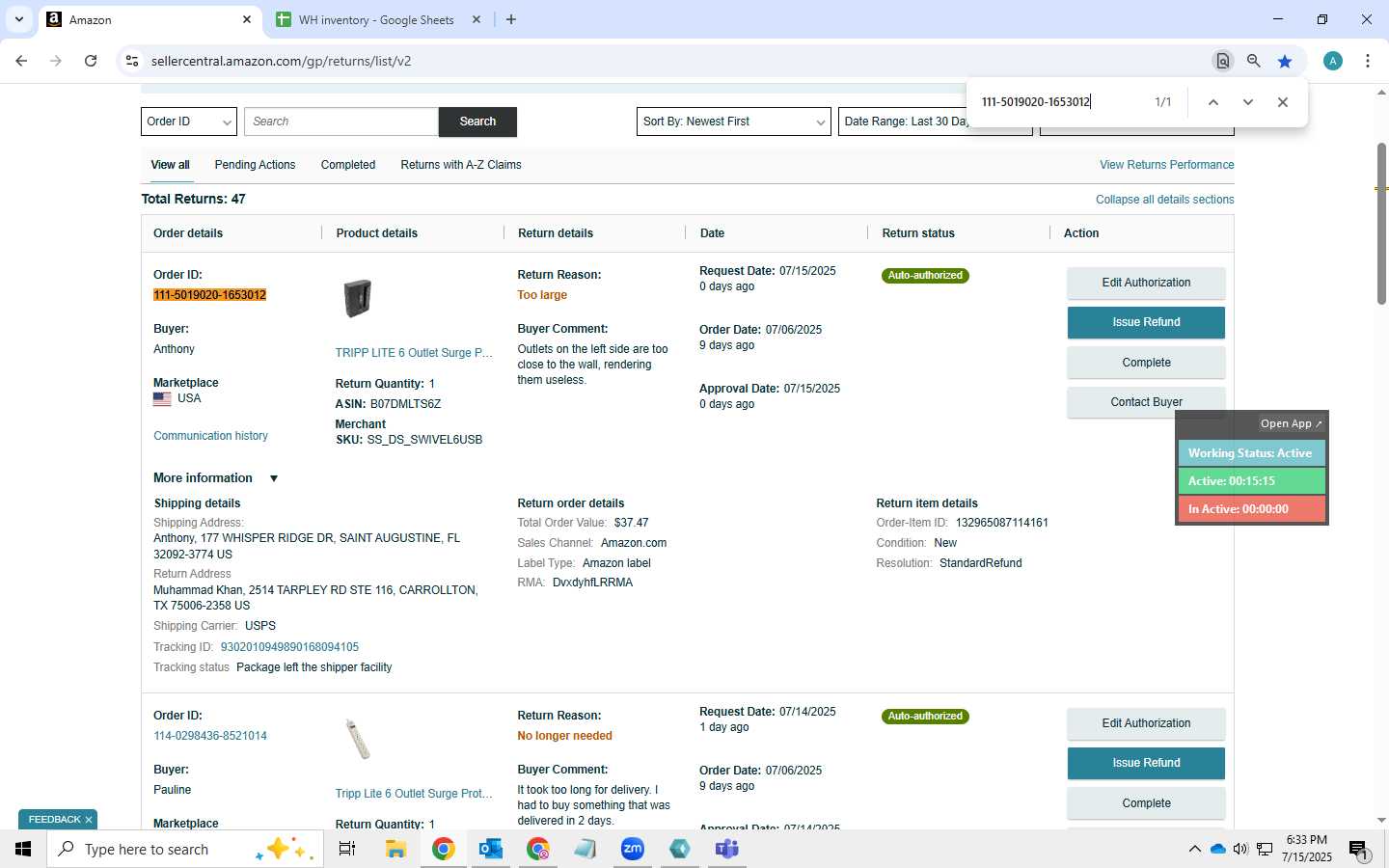Open the Order ID search type dropdown
1389x868 pixels.
coord(189,122)
